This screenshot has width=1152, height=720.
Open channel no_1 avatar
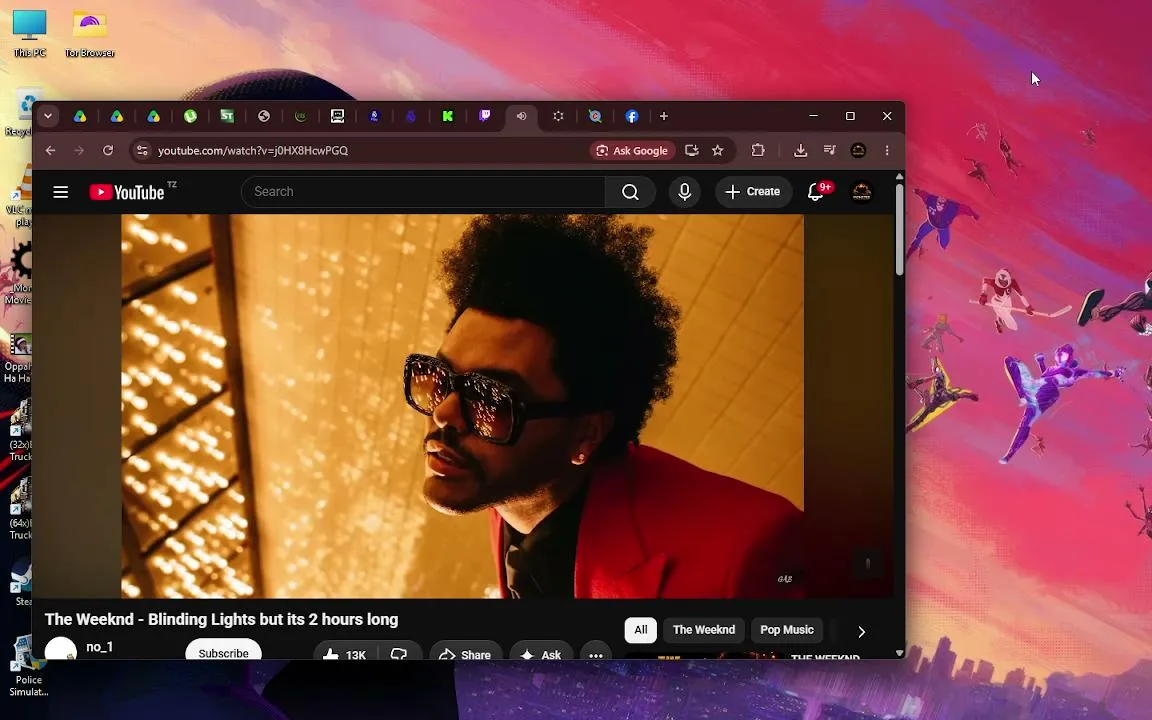pyautogui.click(x=61, y=648)
